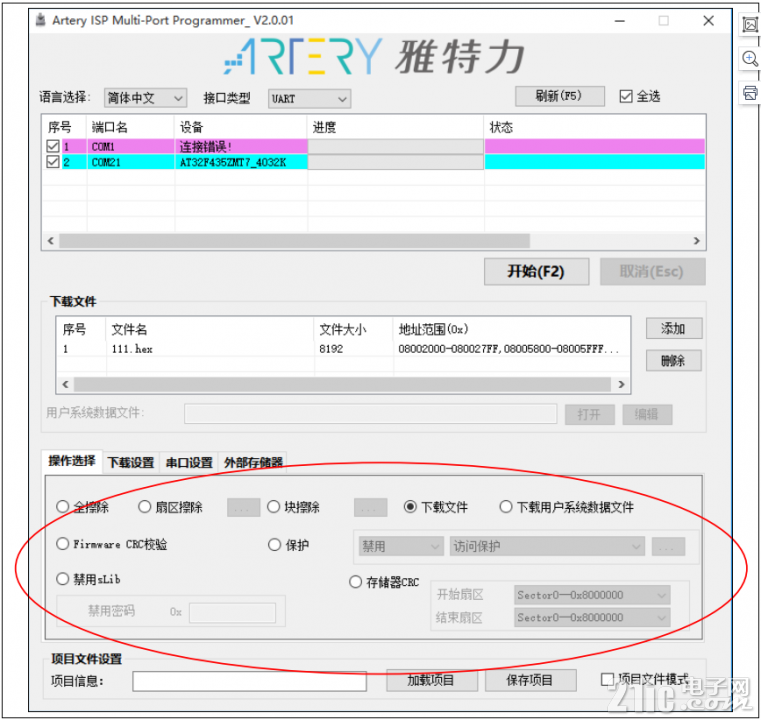Uncheck the COM1 row checkbox

click(x=53, y=146)
